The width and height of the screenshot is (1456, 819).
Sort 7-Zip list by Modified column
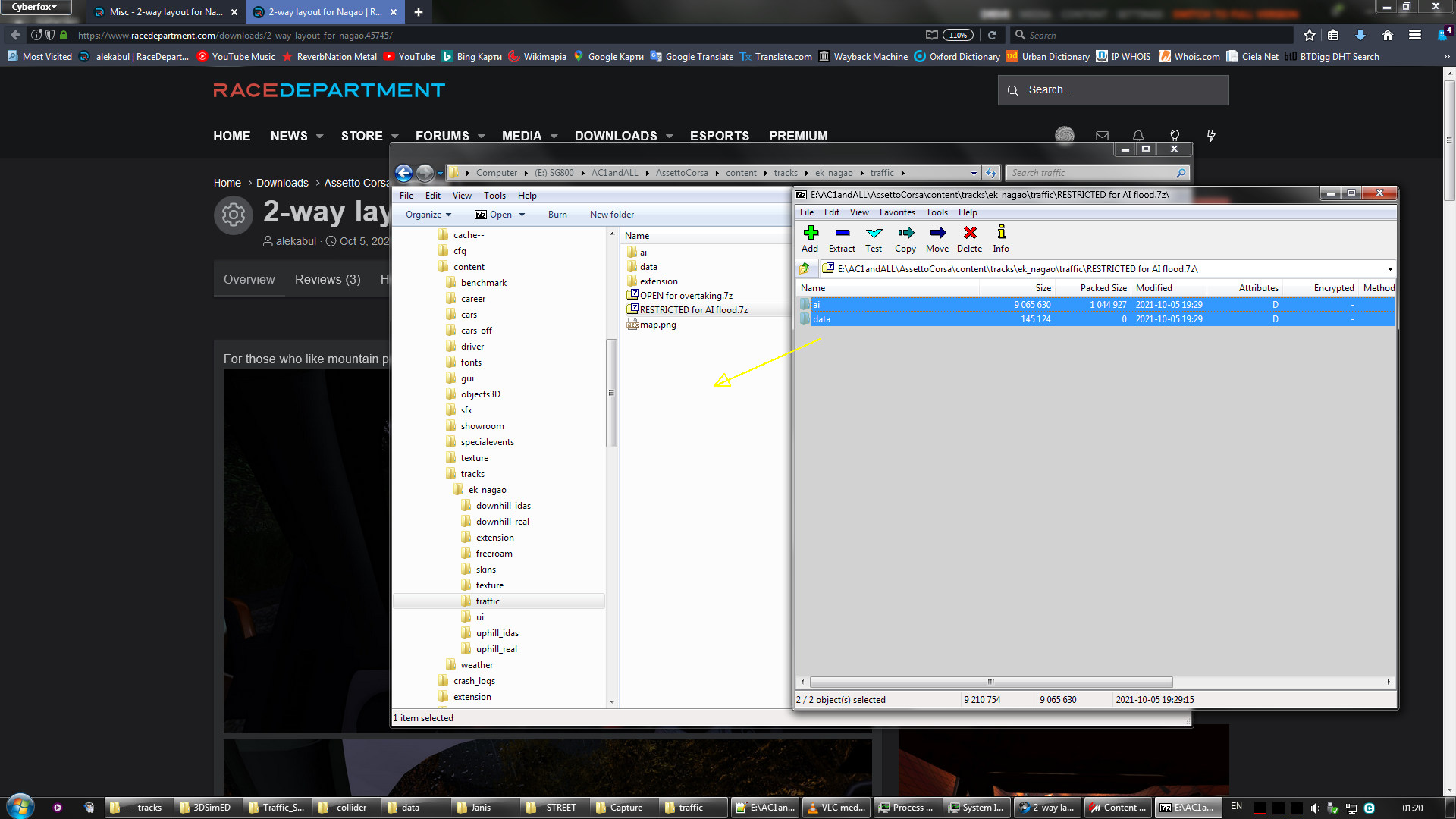tap(1169, 288)
